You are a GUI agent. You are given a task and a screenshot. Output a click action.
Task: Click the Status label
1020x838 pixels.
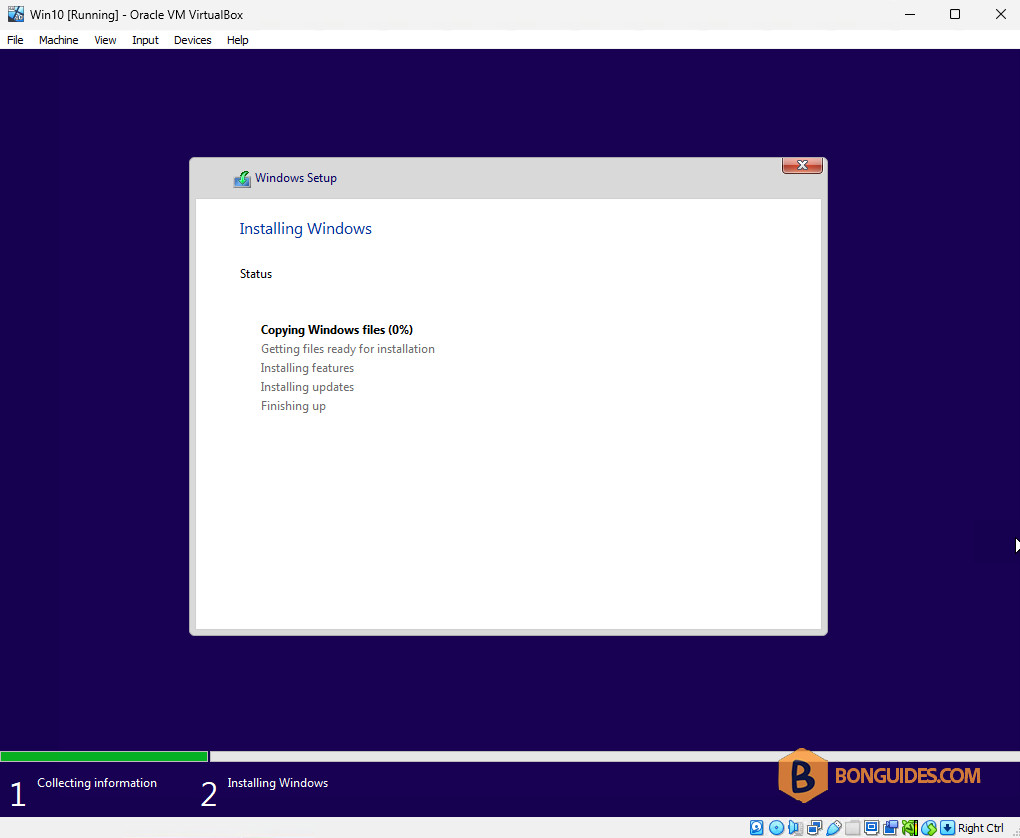pyautogui.click(x=256, y=274)
